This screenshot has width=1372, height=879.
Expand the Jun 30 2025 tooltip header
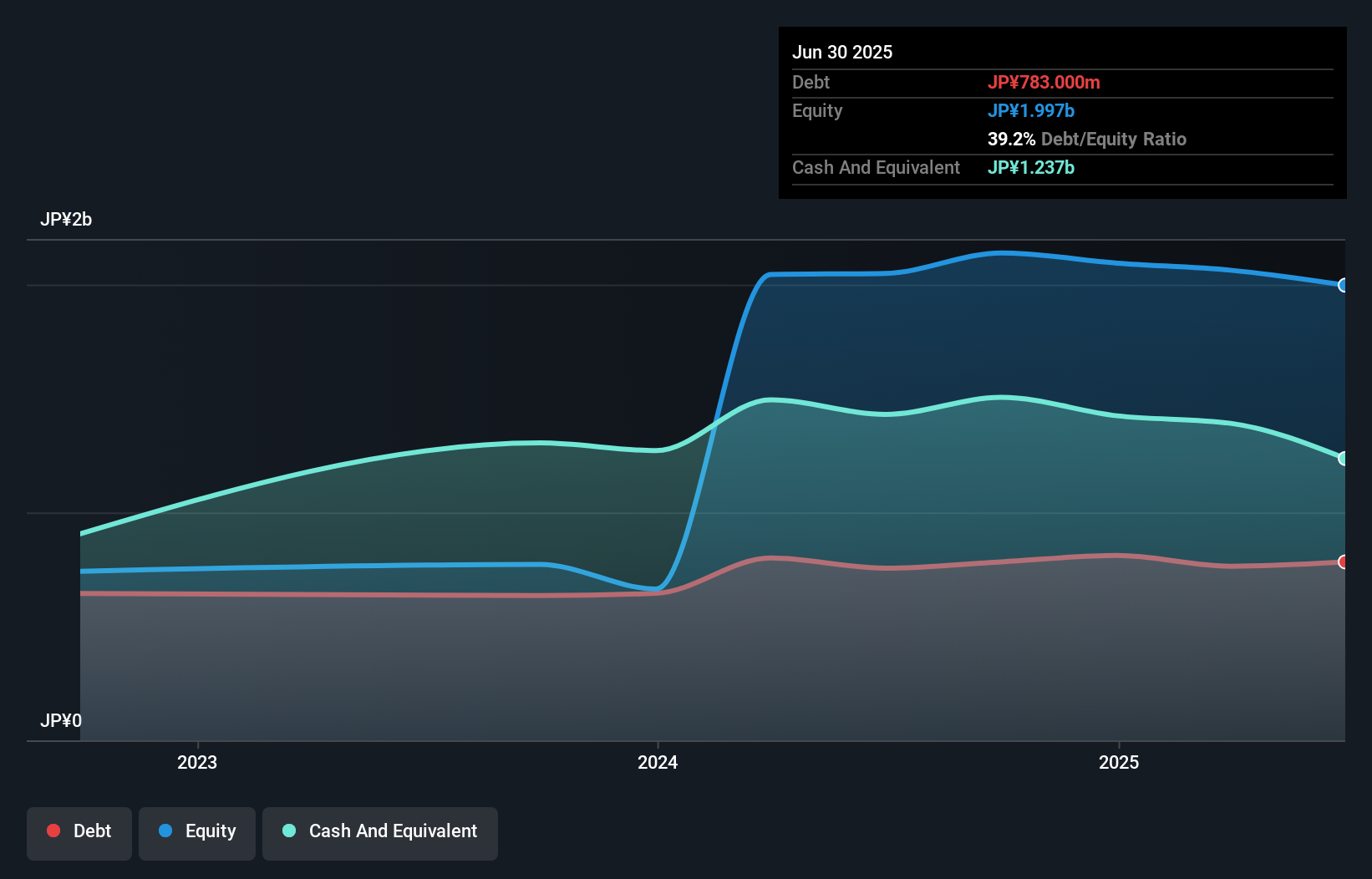pyautogui.click(x=843, y=52)
